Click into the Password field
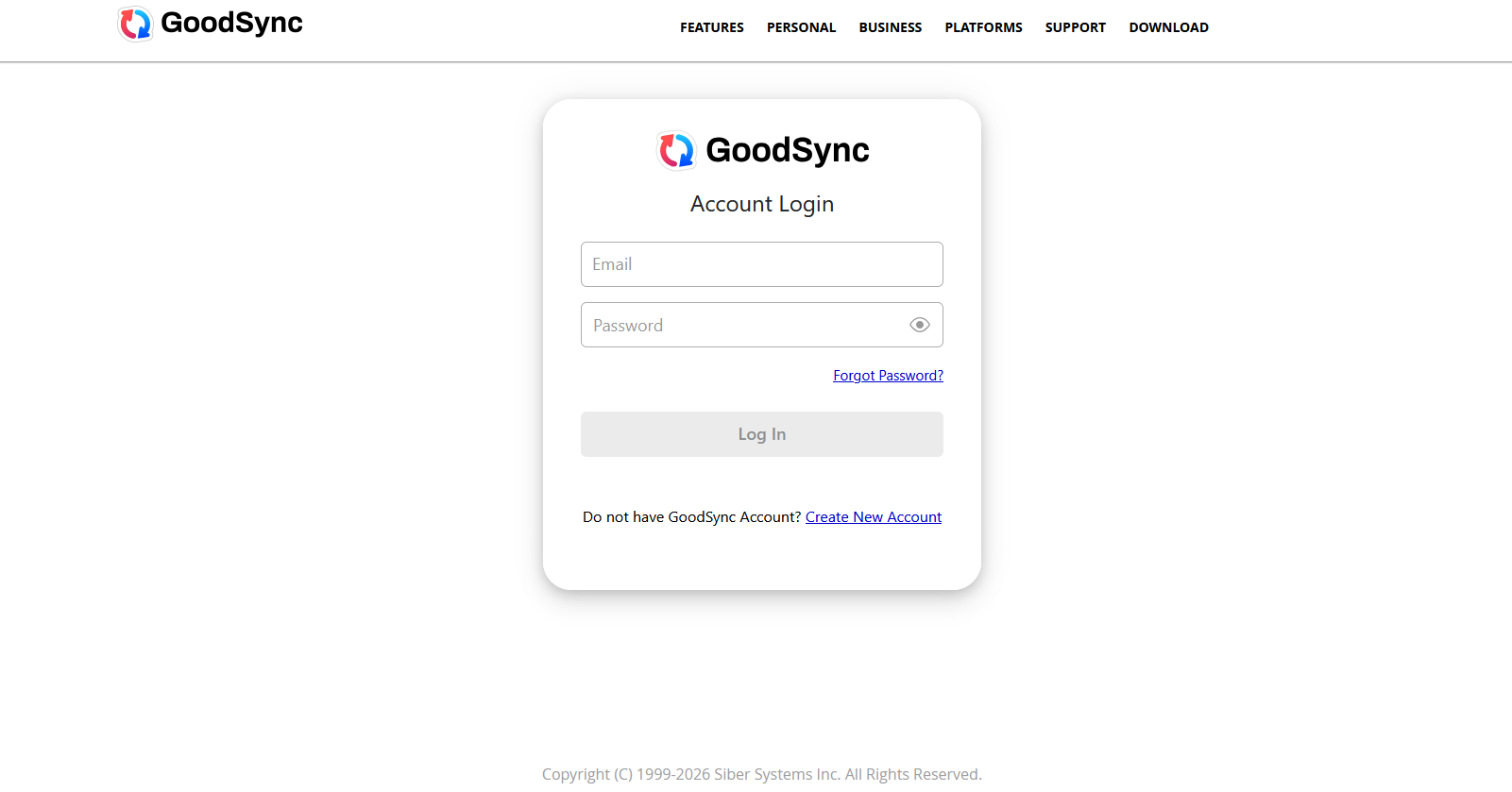This screenshot has height=792, width=1512. click(x=741, y=325)
